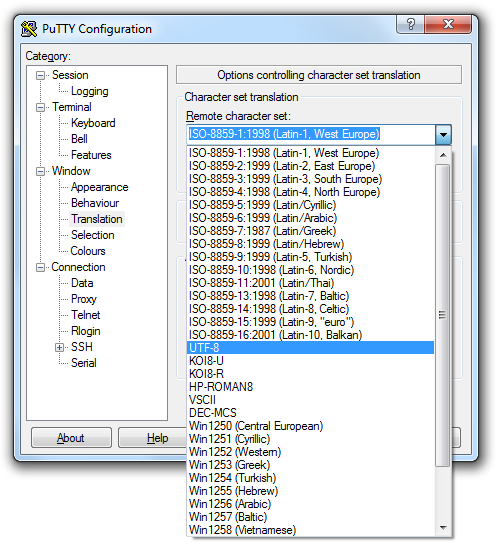
Task: Click the PuTTY icon in title bar
Action: (x=29, y=29)
